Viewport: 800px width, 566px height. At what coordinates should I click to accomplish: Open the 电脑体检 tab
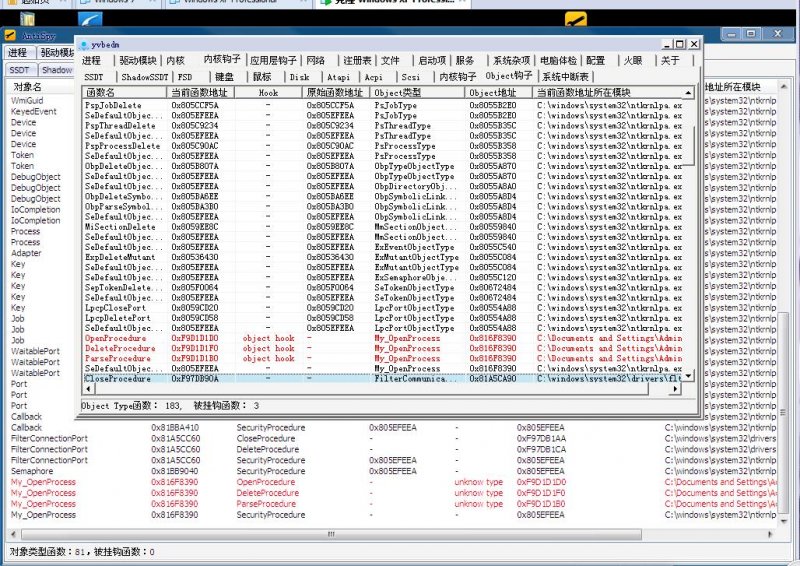558,60
